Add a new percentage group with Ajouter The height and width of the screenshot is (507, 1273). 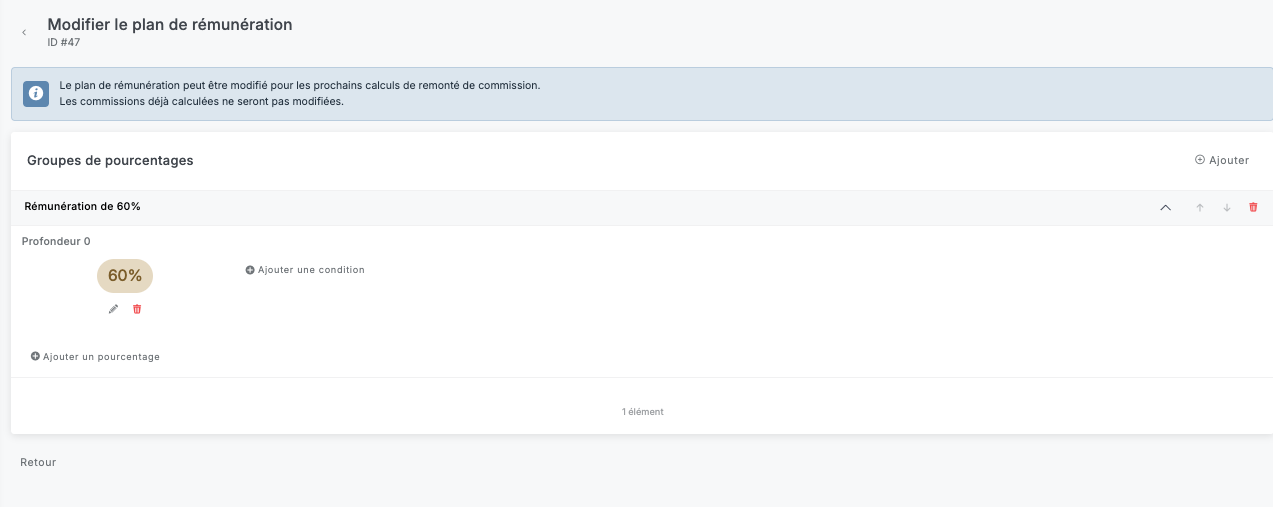pos(1222,160)
